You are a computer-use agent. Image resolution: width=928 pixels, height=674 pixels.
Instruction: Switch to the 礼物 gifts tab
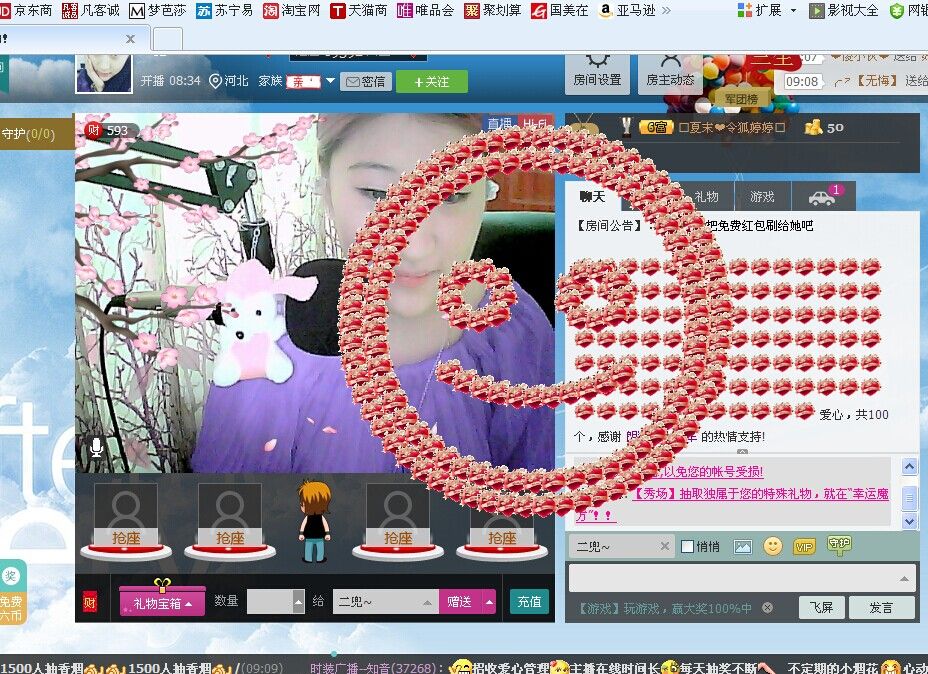[x=706, y=196]
